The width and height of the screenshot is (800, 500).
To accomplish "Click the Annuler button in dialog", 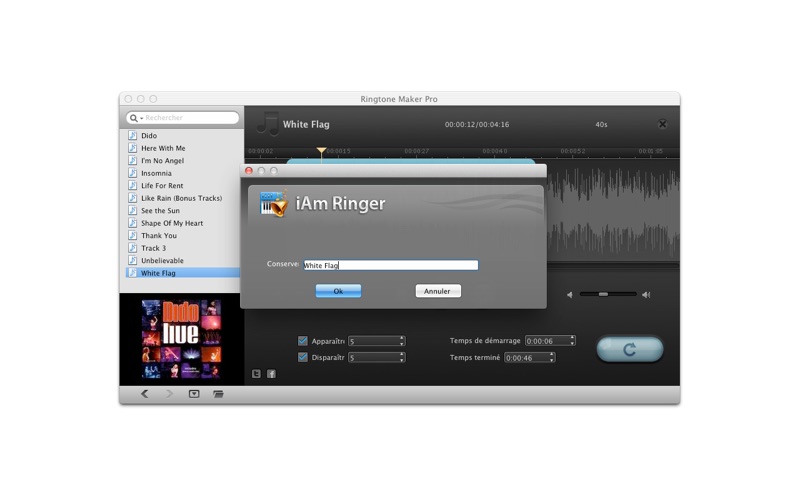I will tap(438, 291).
